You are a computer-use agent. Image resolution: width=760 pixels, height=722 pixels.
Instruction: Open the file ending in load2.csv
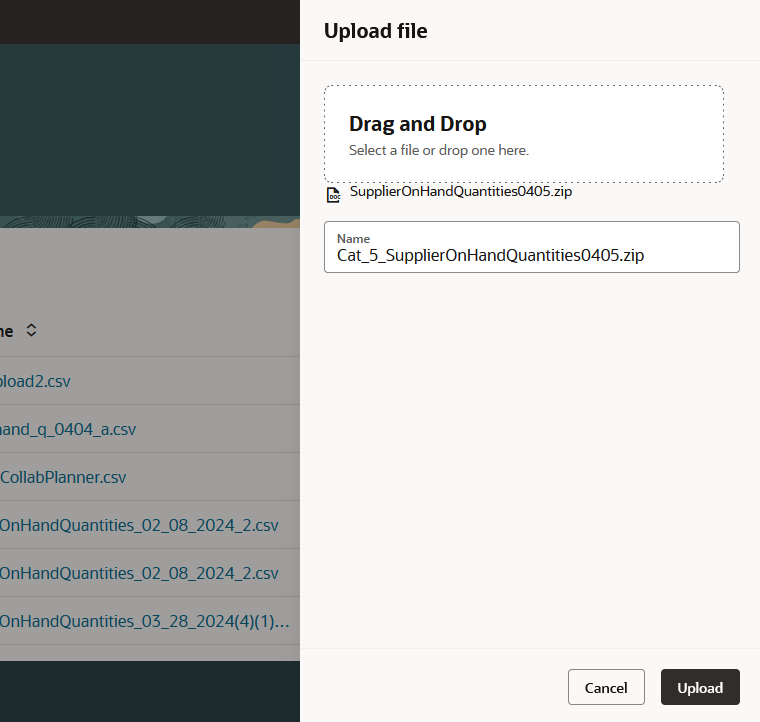(35, 381)
